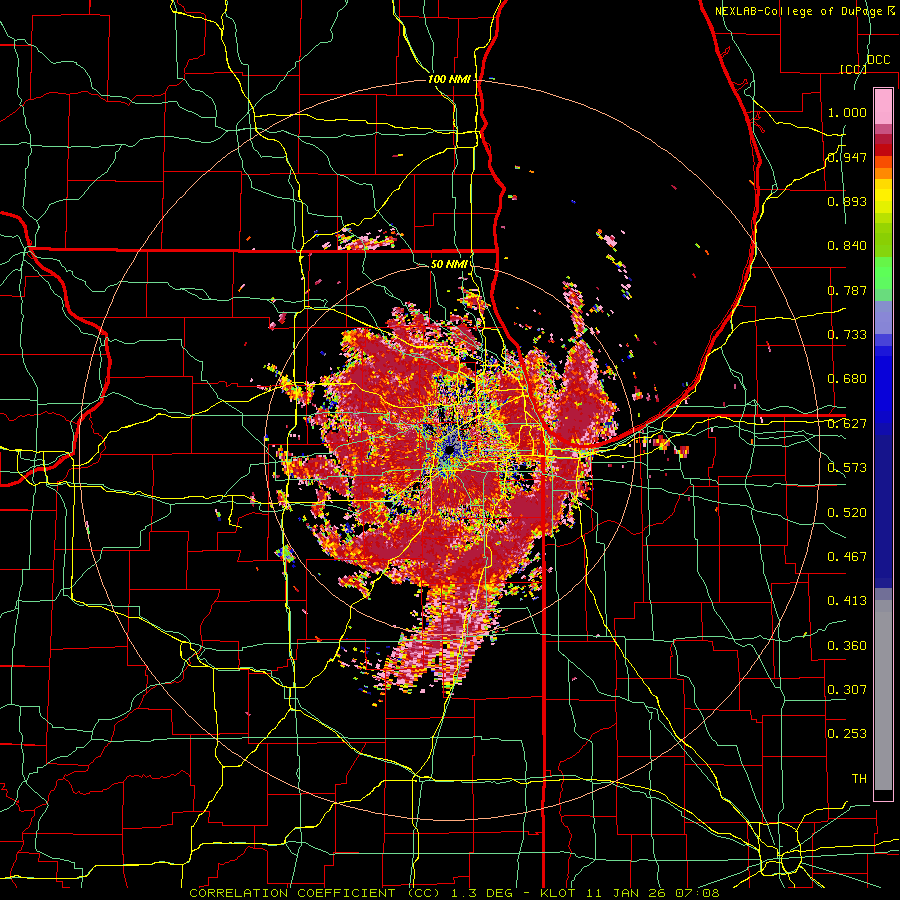The height and width of the screenshot is (900, 900).
Task: Pick the gray band on the color scale
Action: 883,695
